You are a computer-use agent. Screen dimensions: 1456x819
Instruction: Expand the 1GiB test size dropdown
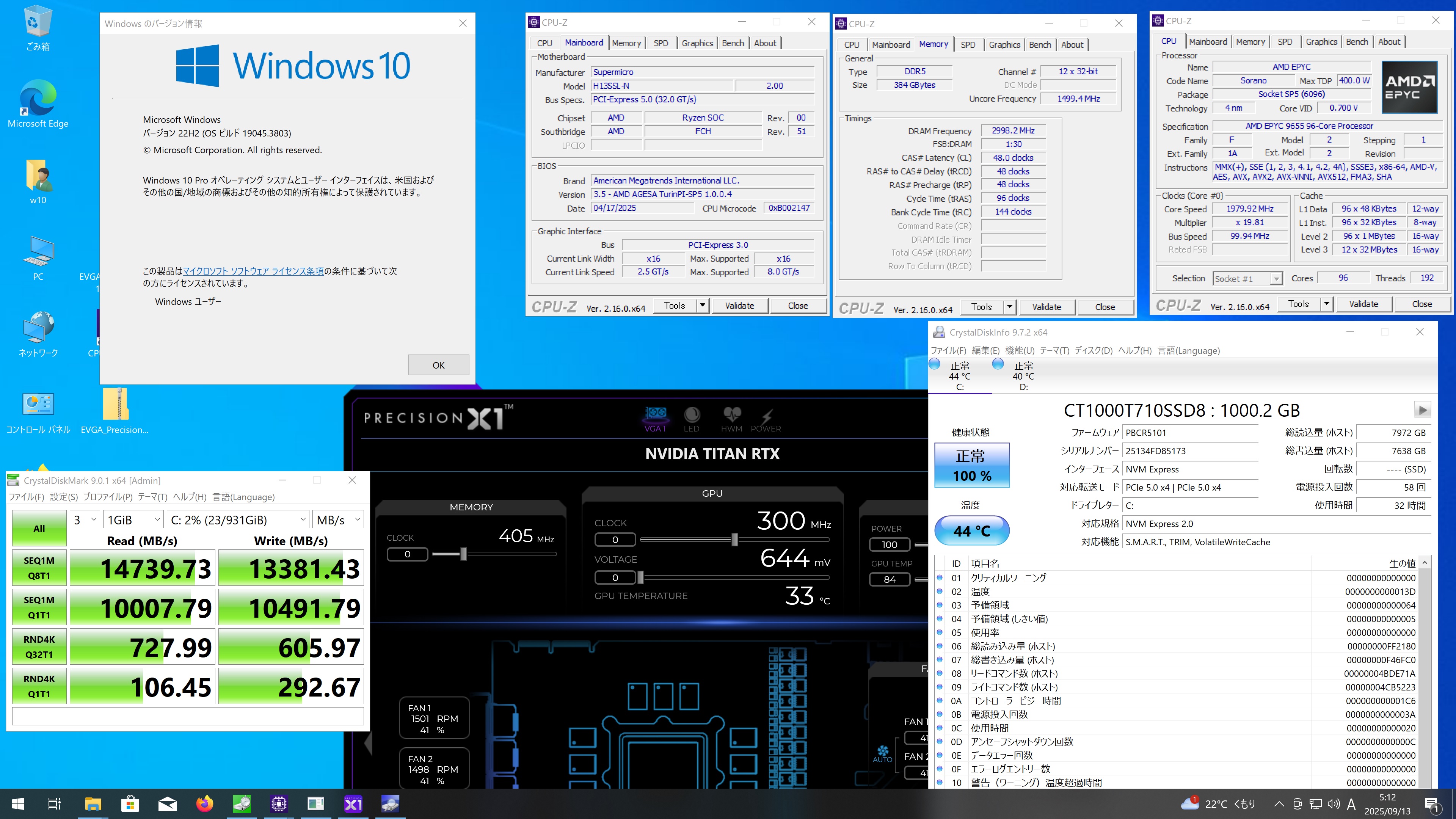134,519
